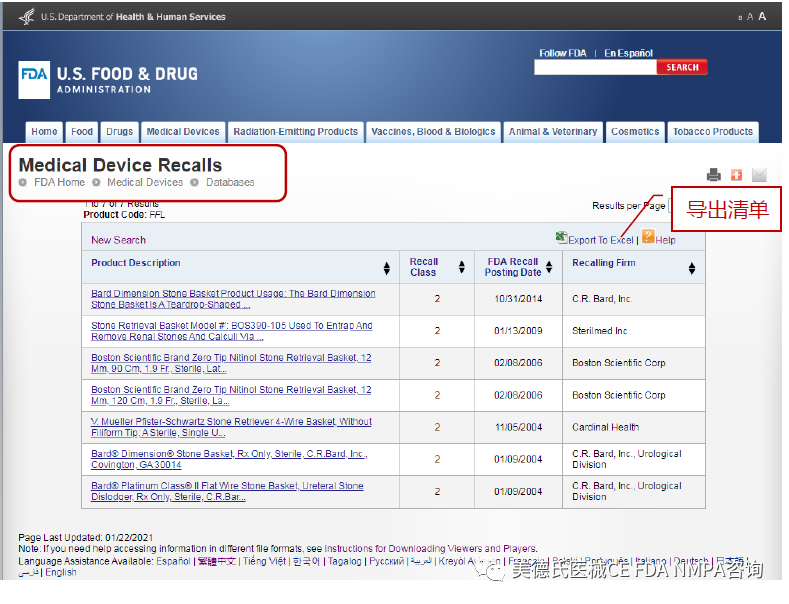Click the print page icon
Viewport: 789px width, 604px height.
click(713, 175)
